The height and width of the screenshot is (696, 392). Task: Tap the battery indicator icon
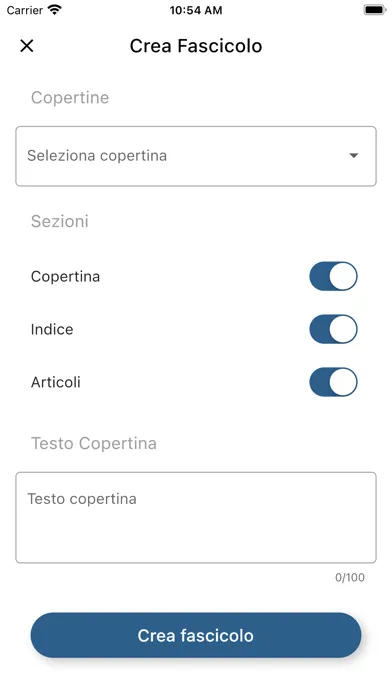374,10
